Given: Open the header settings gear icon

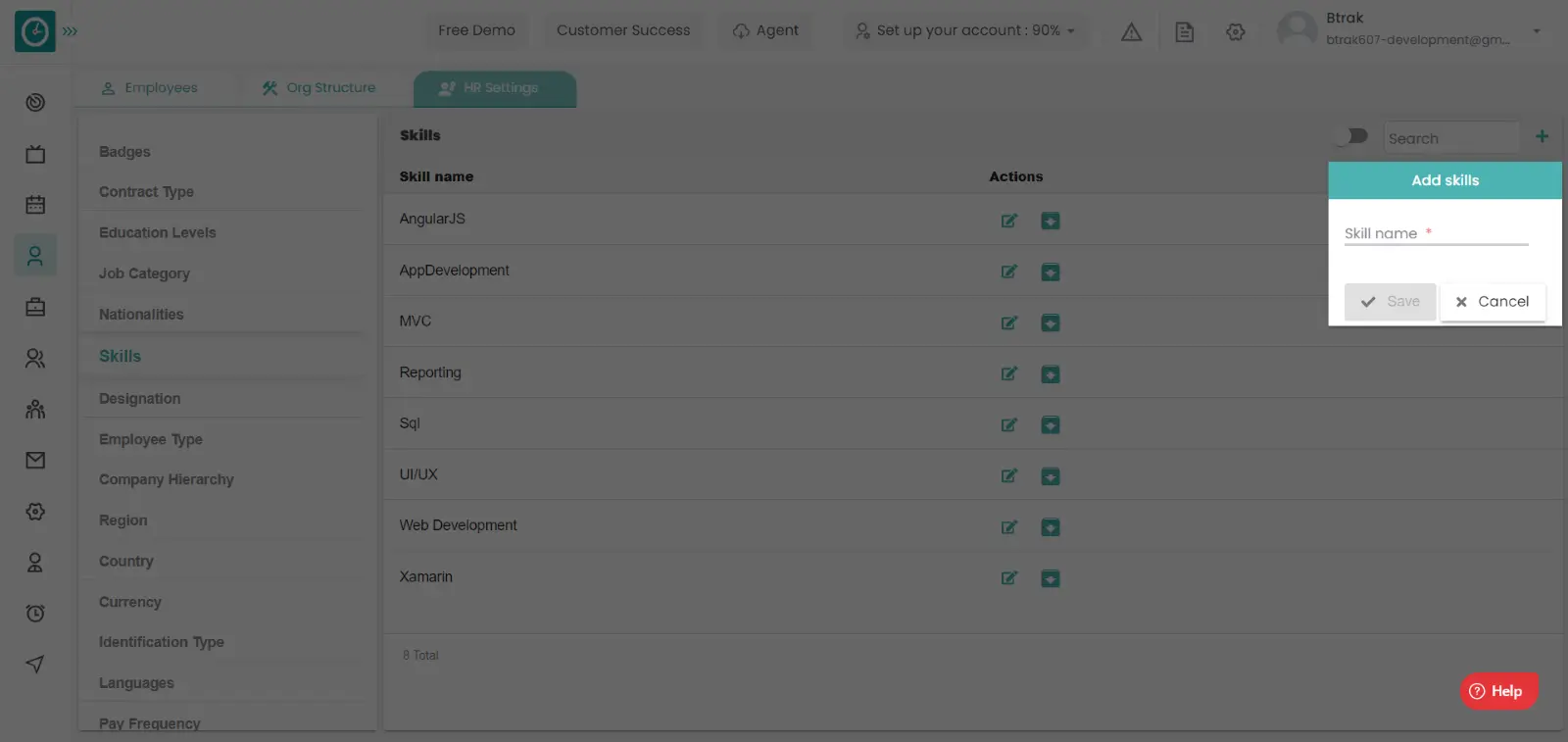Looking at the screenshot, I should pyautogui.click(x=1235, y=32).
